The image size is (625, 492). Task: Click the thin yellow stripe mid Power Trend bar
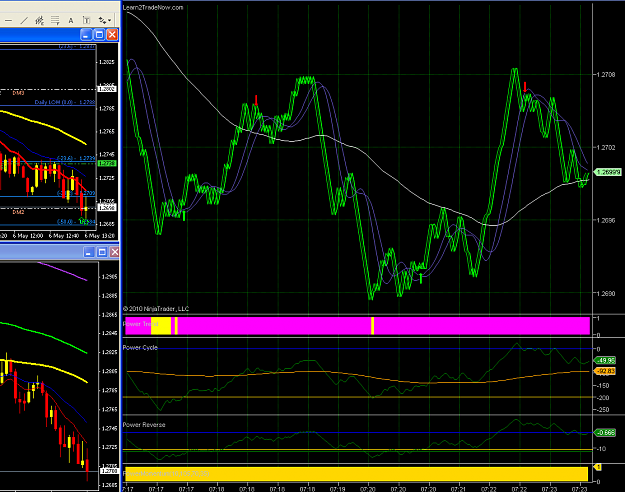[373, 326]
